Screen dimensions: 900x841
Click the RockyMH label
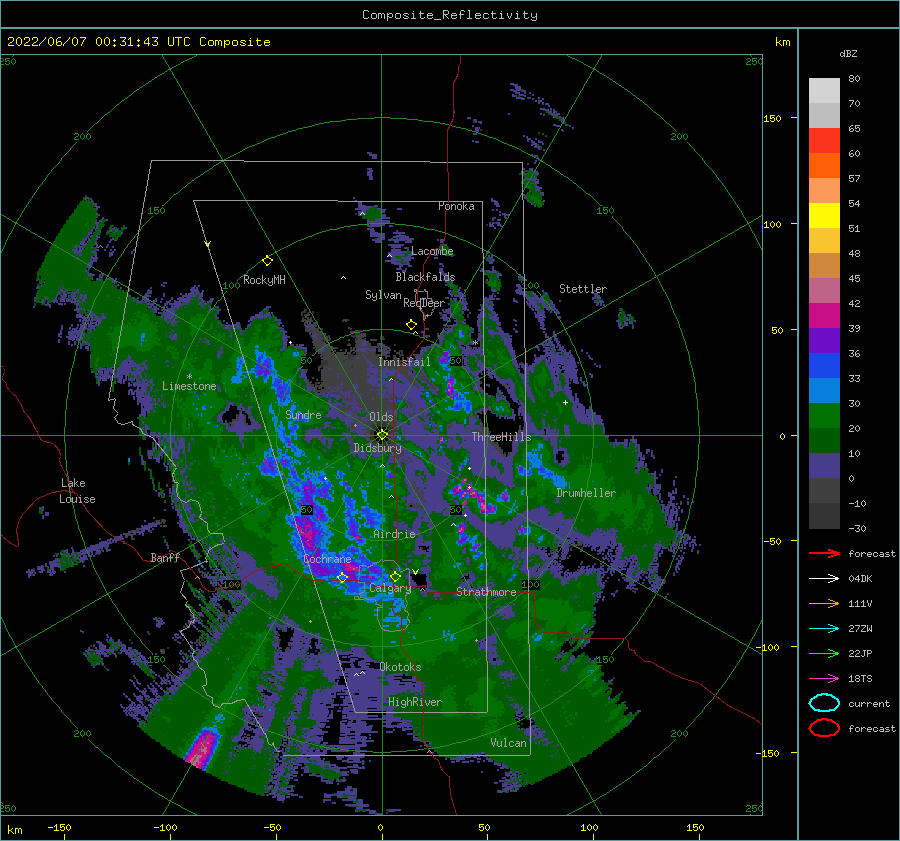[264, 280]
